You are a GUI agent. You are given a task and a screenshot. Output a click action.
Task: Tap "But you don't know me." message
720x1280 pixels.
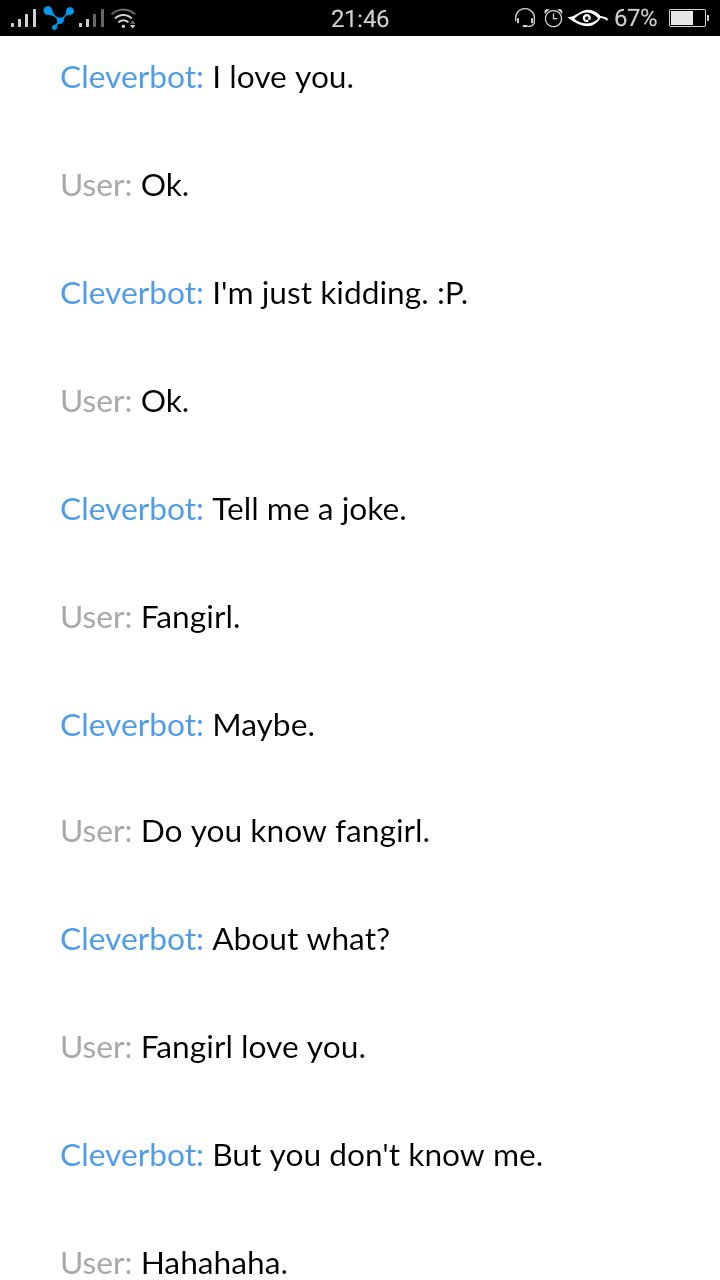[x=378, y=1156]
